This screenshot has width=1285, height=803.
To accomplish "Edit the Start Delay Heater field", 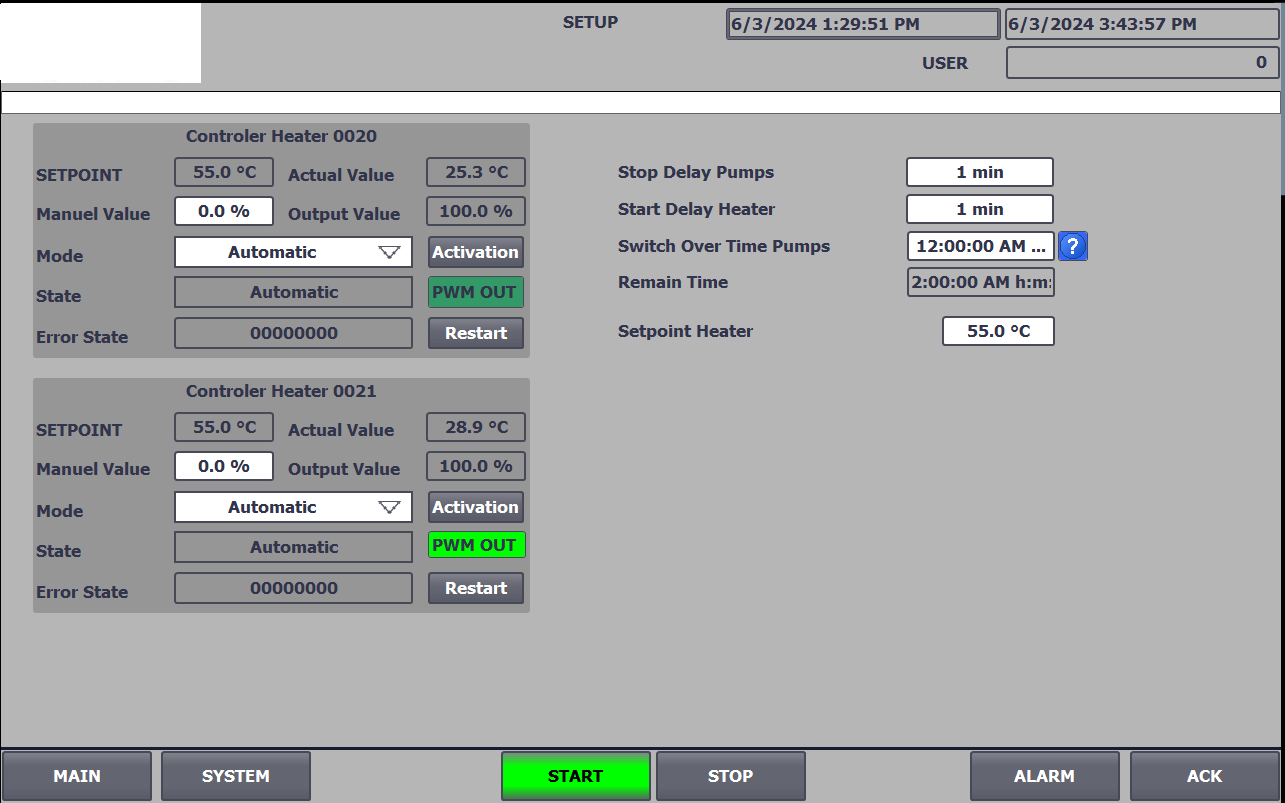I will pos(979,209).
